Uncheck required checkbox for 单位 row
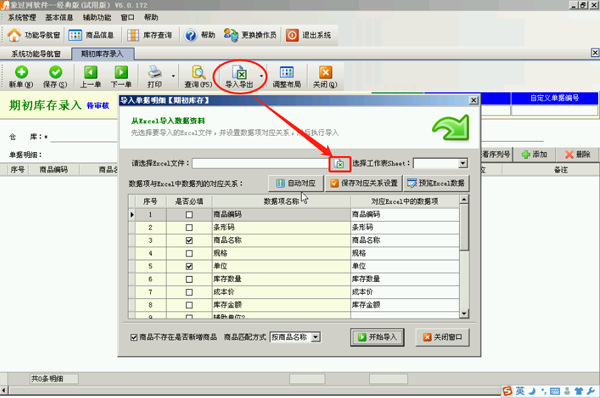Image resolution: width=600 pixels, height=398 pixels. pos(189,266)
